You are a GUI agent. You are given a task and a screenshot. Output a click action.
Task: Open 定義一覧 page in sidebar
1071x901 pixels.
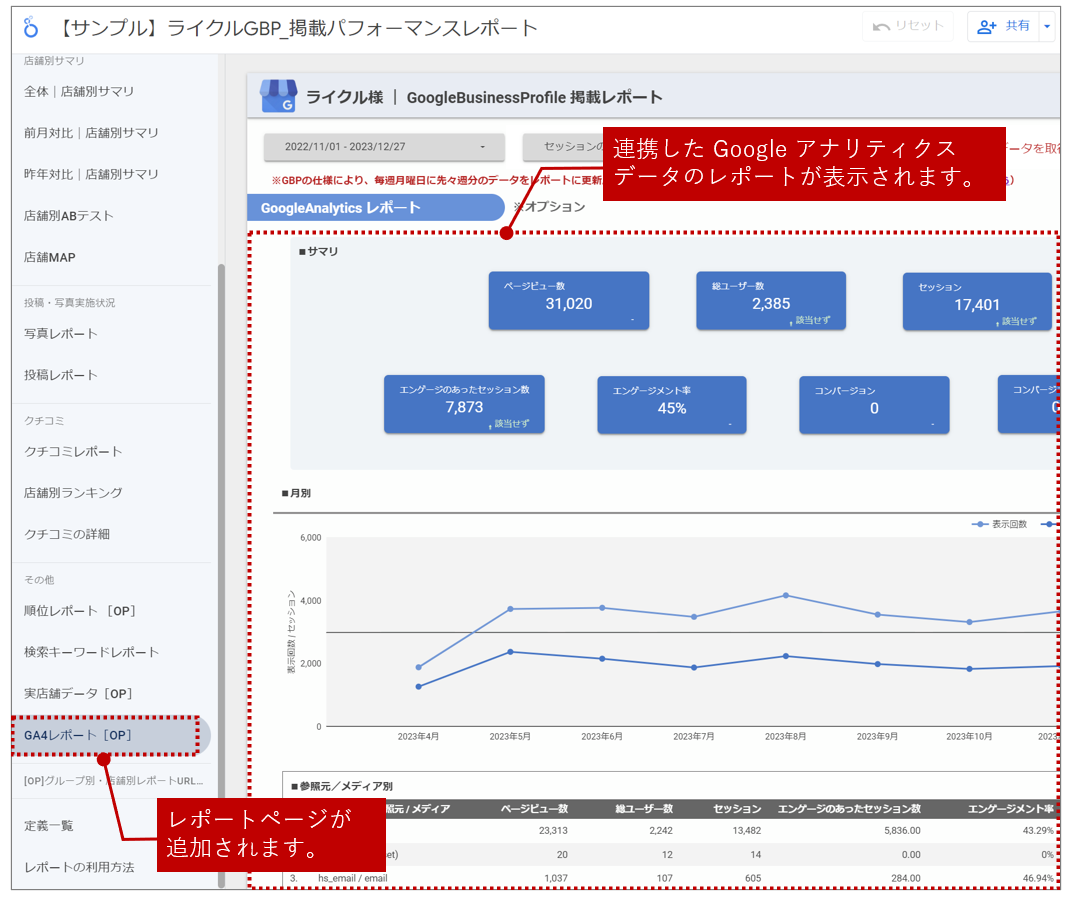pos(49,825)
